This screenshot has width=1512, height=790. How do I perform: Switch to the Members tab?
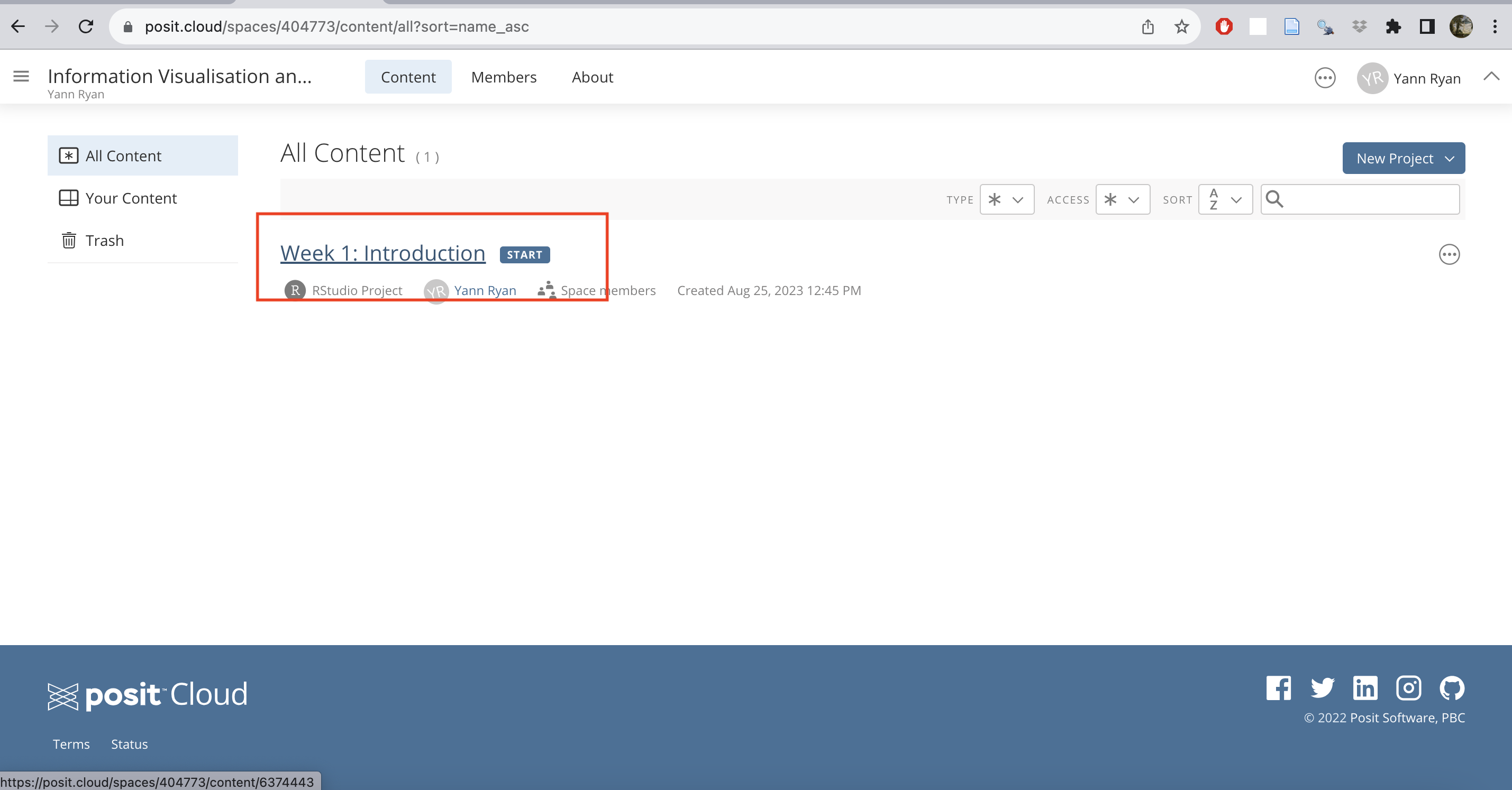504,77
